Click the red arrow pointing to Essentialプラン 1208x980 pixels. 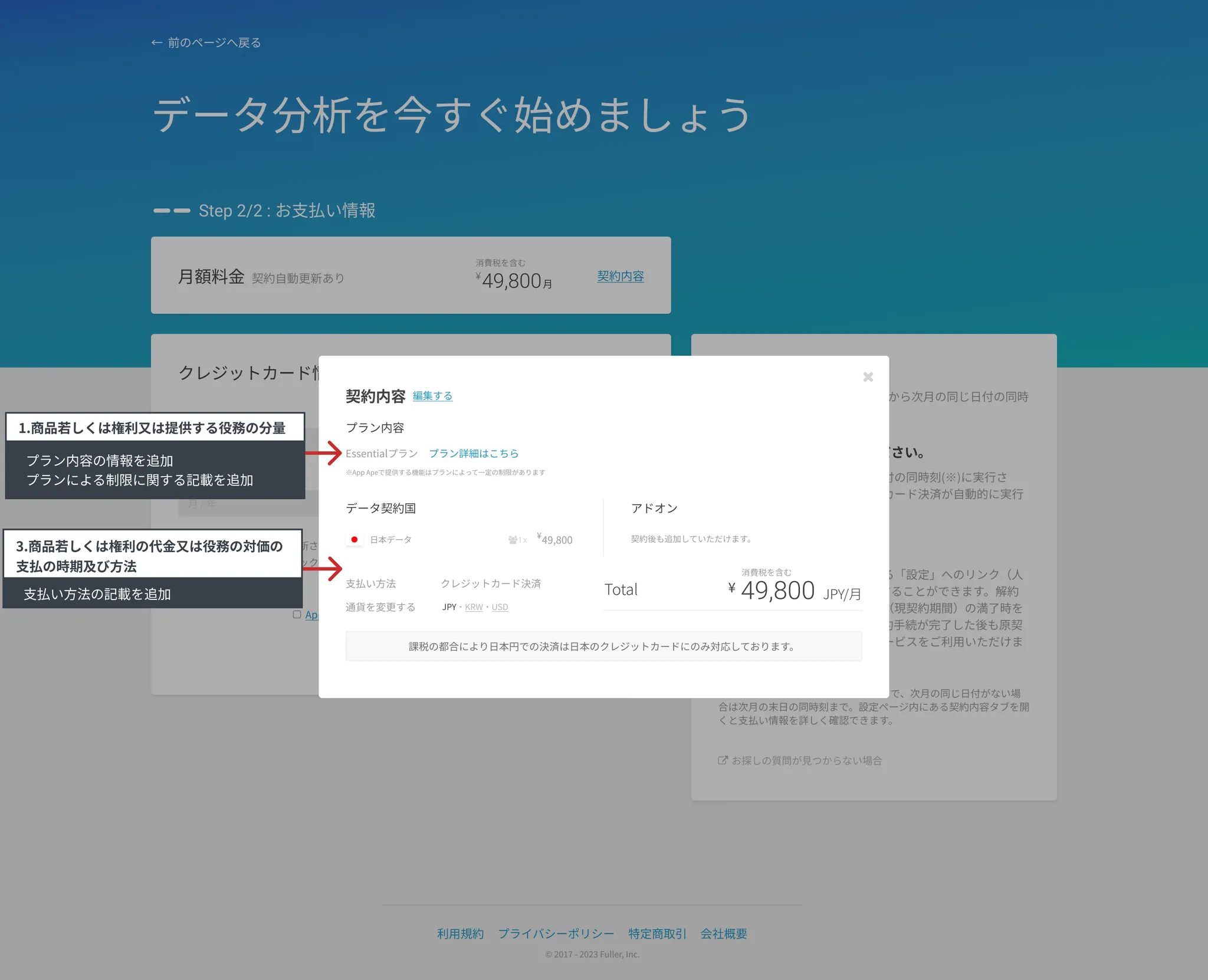click(x=325, y=453)
